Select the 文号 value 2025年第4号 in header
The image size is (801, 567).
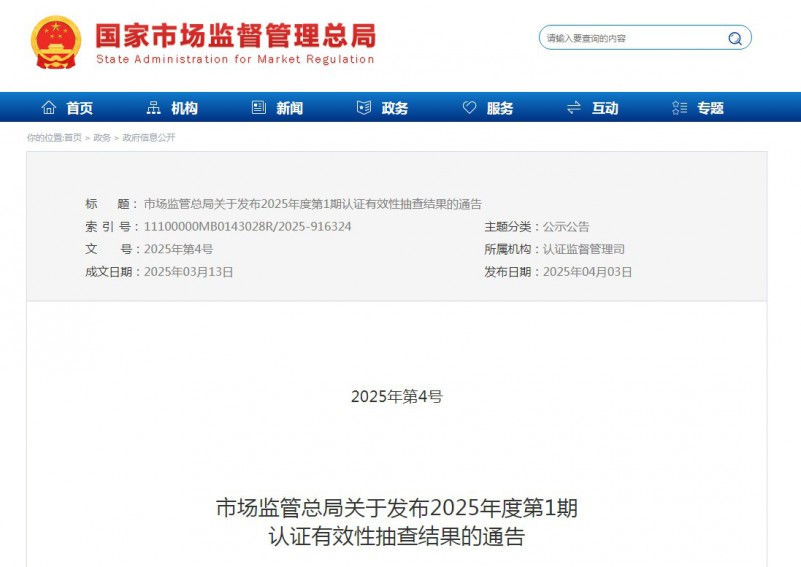[178, 249]
